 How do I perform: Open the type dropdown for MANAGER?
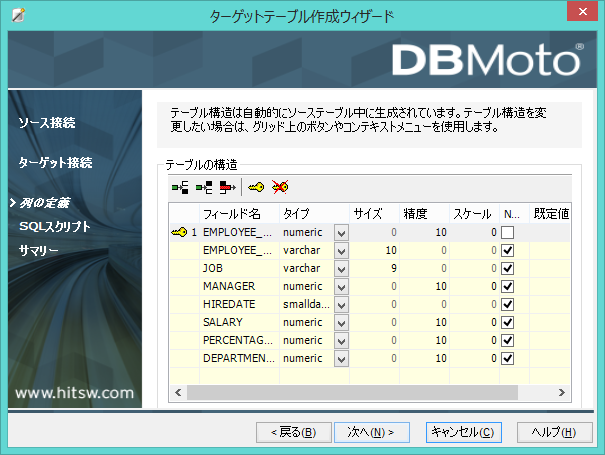click(341, 287)
